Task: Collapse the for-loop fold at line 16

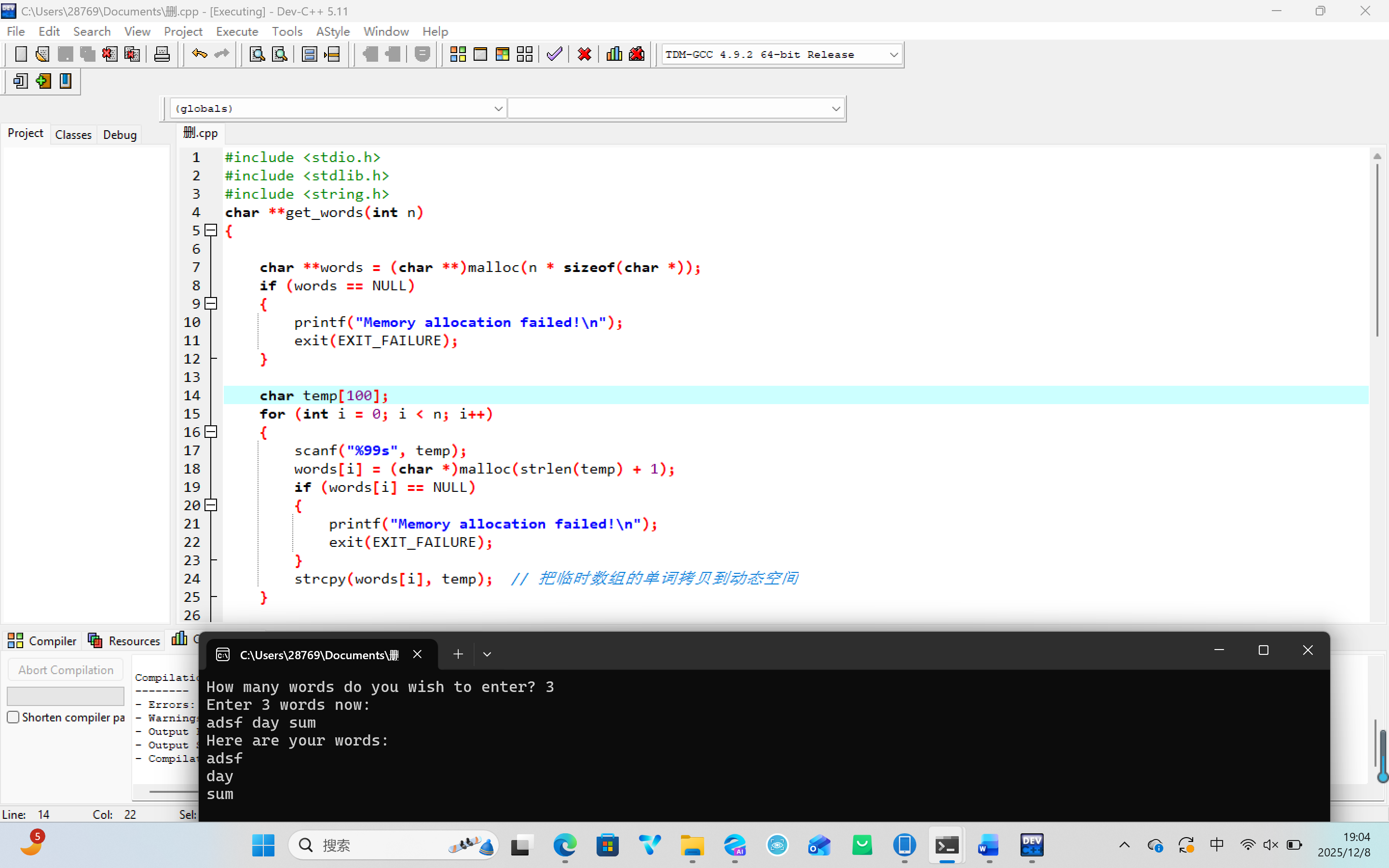Action: (211, 432)
